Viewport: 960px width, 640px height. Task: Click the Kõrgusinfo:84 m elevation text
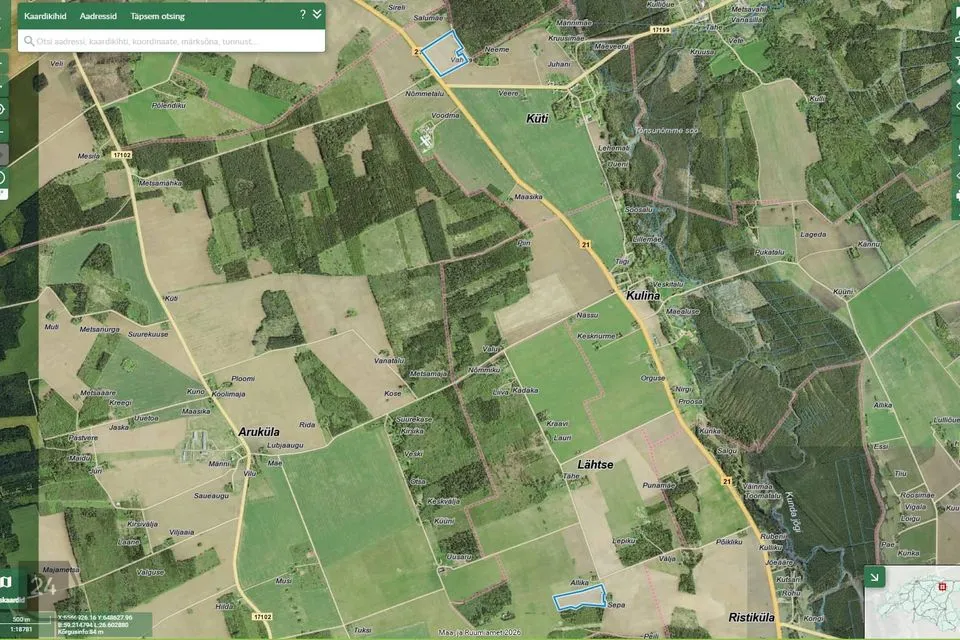click(80, 631)
